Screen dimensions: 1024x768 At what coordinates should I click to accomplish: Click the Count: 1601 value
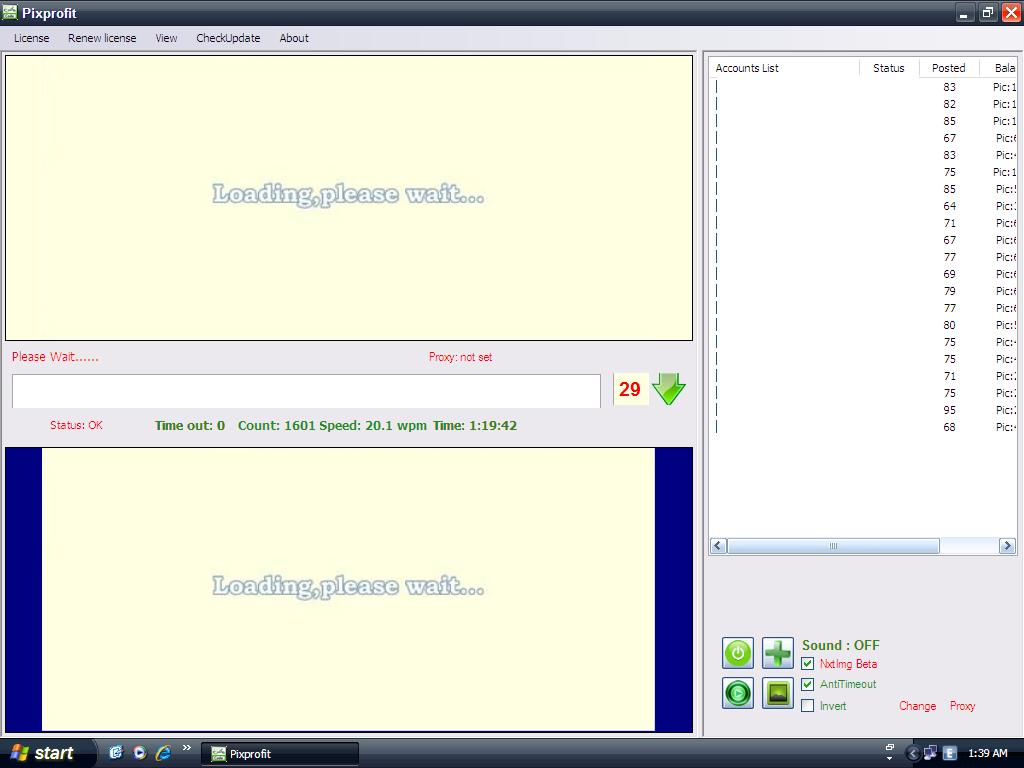(x=276, y=426)
